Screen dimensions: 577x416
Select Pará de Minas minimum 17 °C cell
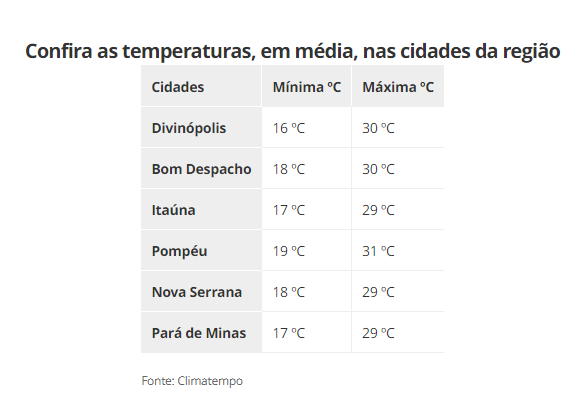point(307,332)
